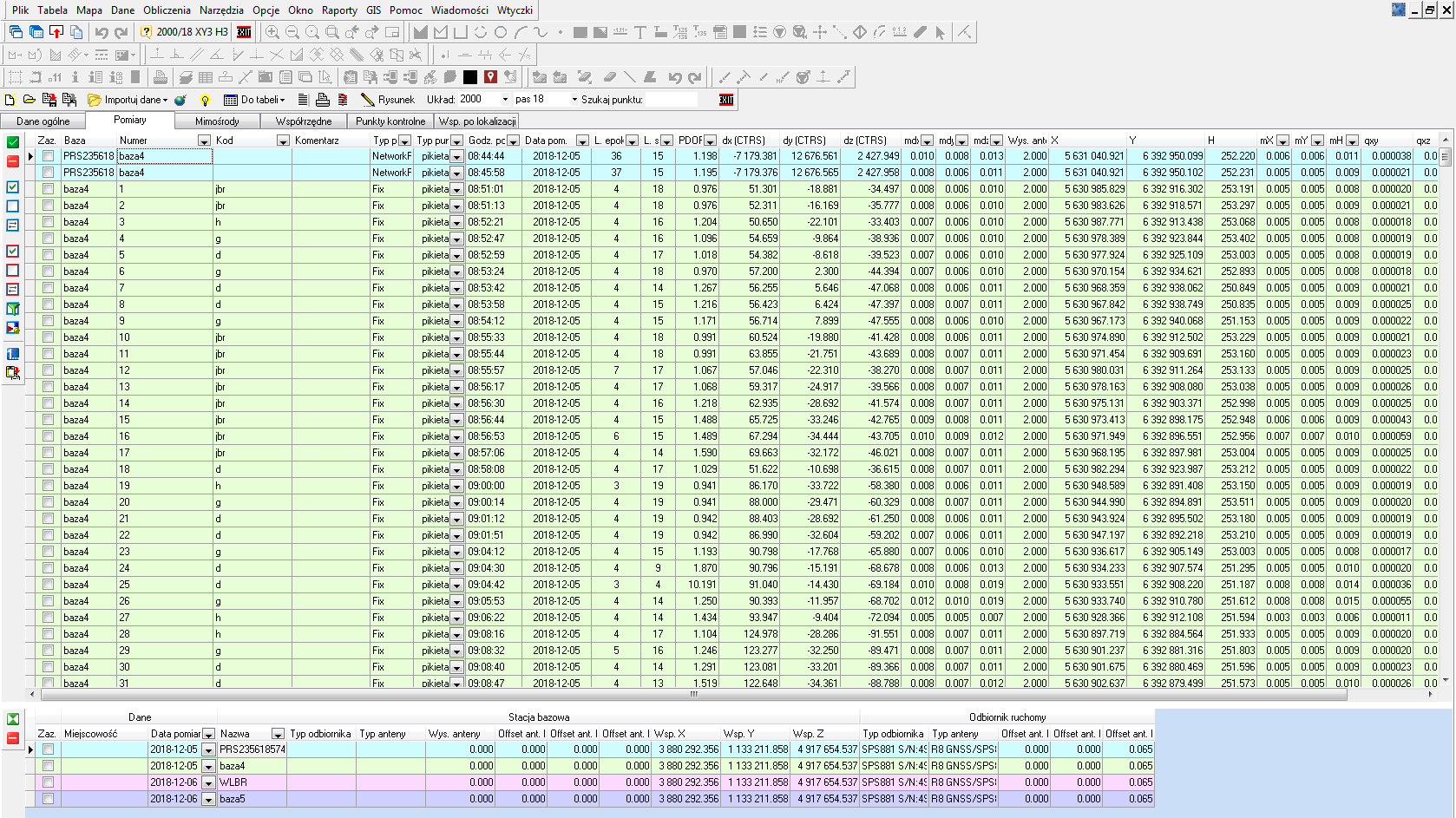
Task: Click the Szukaj punktu search field
Action: 671,100
